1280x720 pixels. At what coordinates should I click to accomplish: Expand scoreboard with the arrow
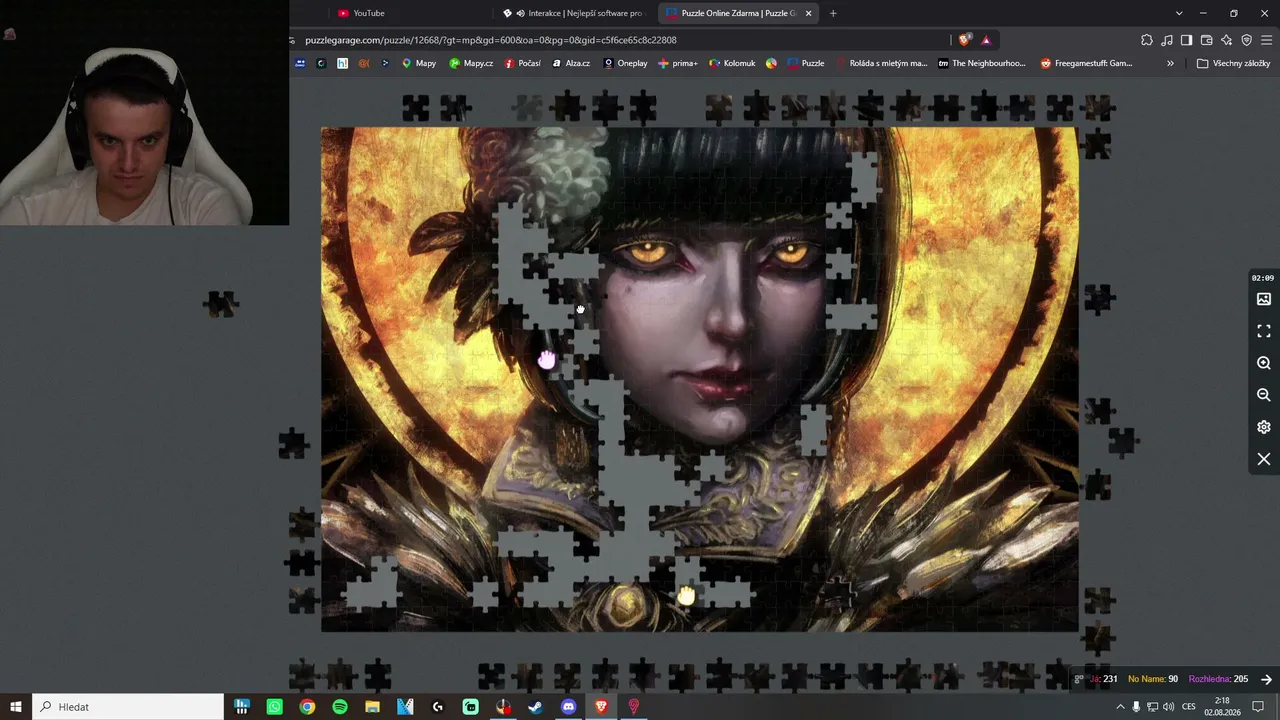[1266, 679]
